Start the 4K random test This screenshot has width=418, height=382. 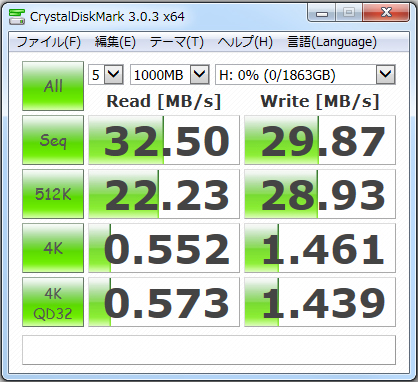(x=53, y=248)
